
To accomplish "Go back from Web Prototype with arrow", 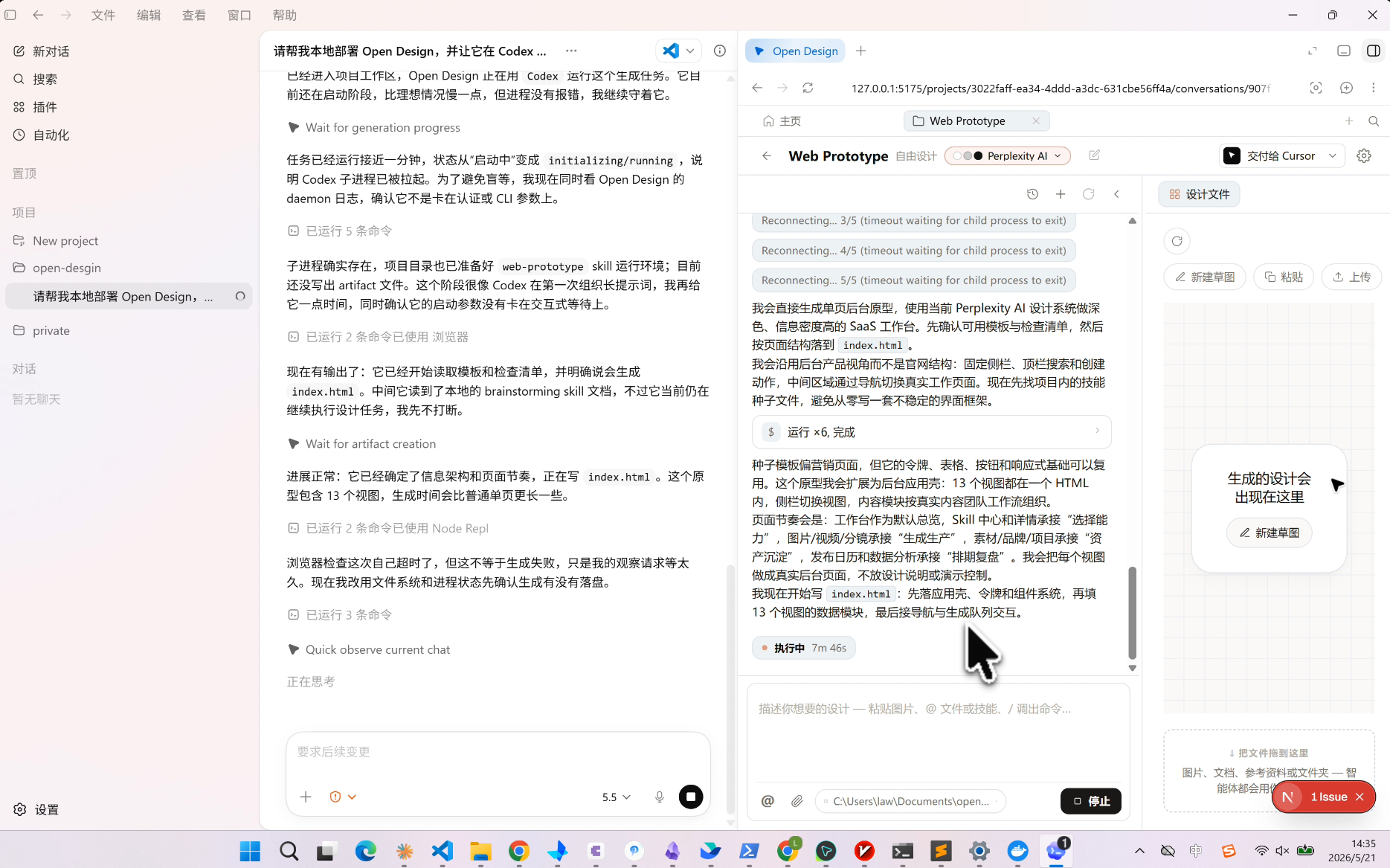I will (x=767, y=155).
